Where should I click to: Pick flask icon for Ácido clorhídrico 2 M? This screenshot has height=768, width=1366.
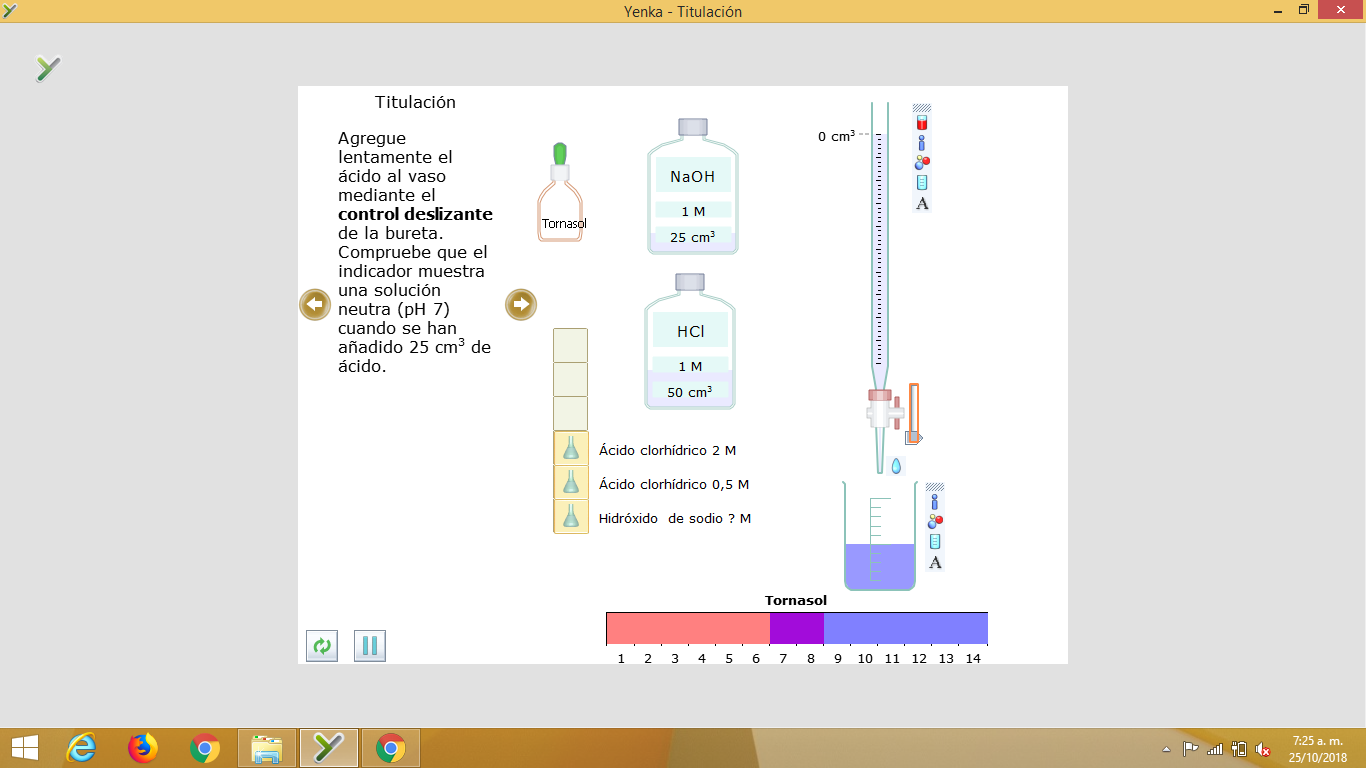pyautogui.click(x=571, y=448)
